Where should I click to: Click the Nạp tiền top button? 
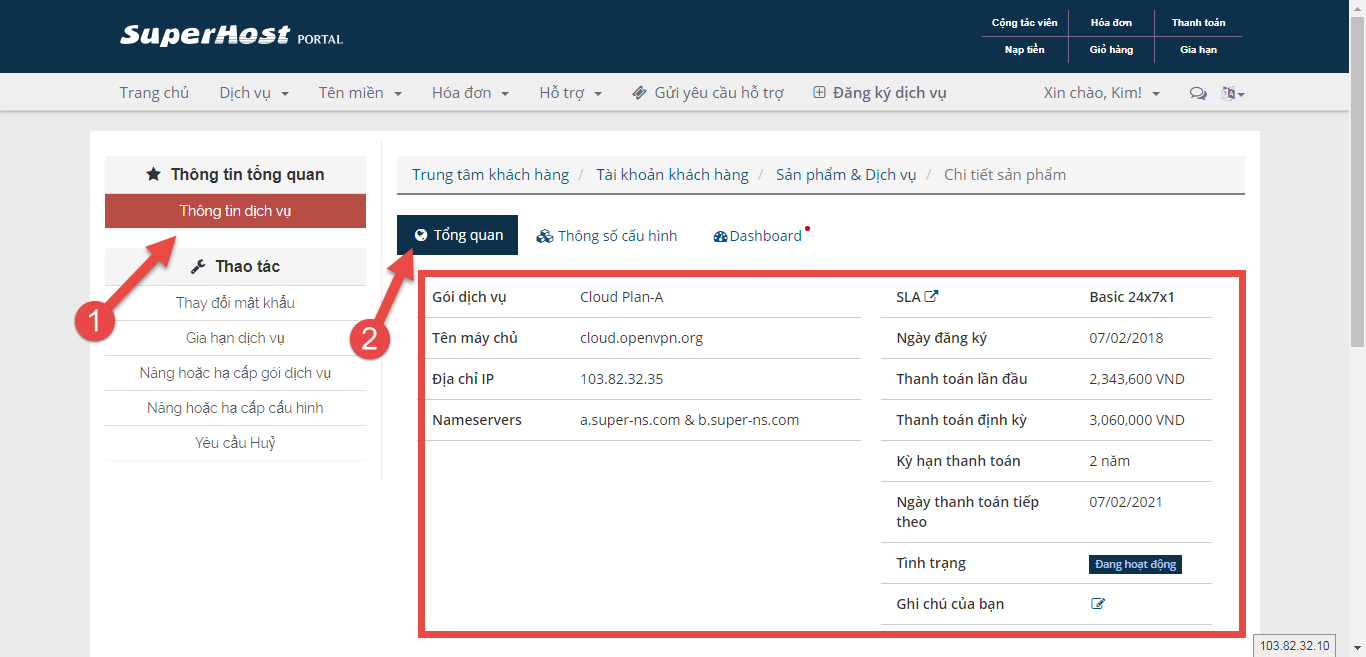[1024, 49]
